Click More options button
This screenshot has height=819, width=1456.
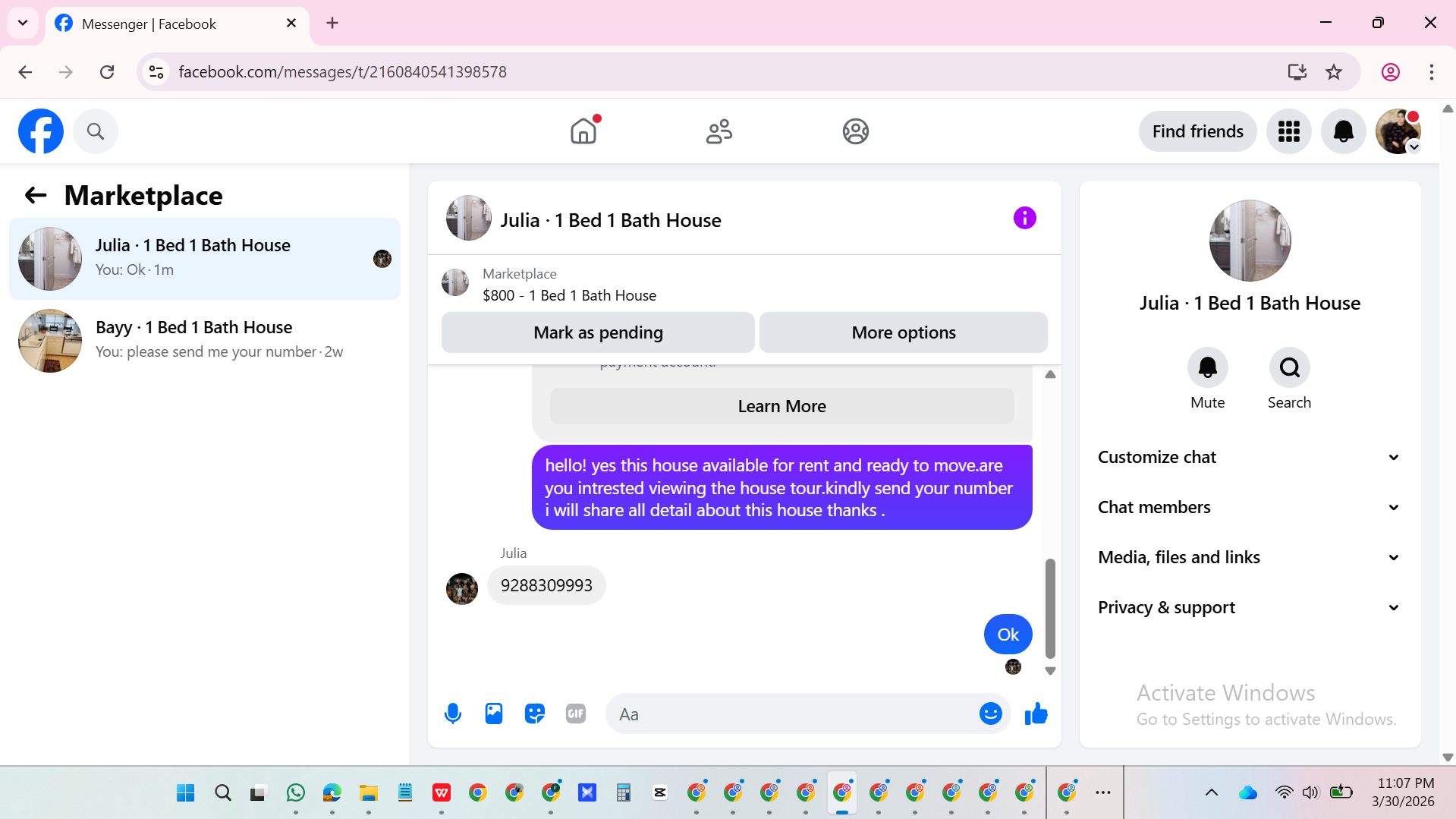(x=904, y=332)
